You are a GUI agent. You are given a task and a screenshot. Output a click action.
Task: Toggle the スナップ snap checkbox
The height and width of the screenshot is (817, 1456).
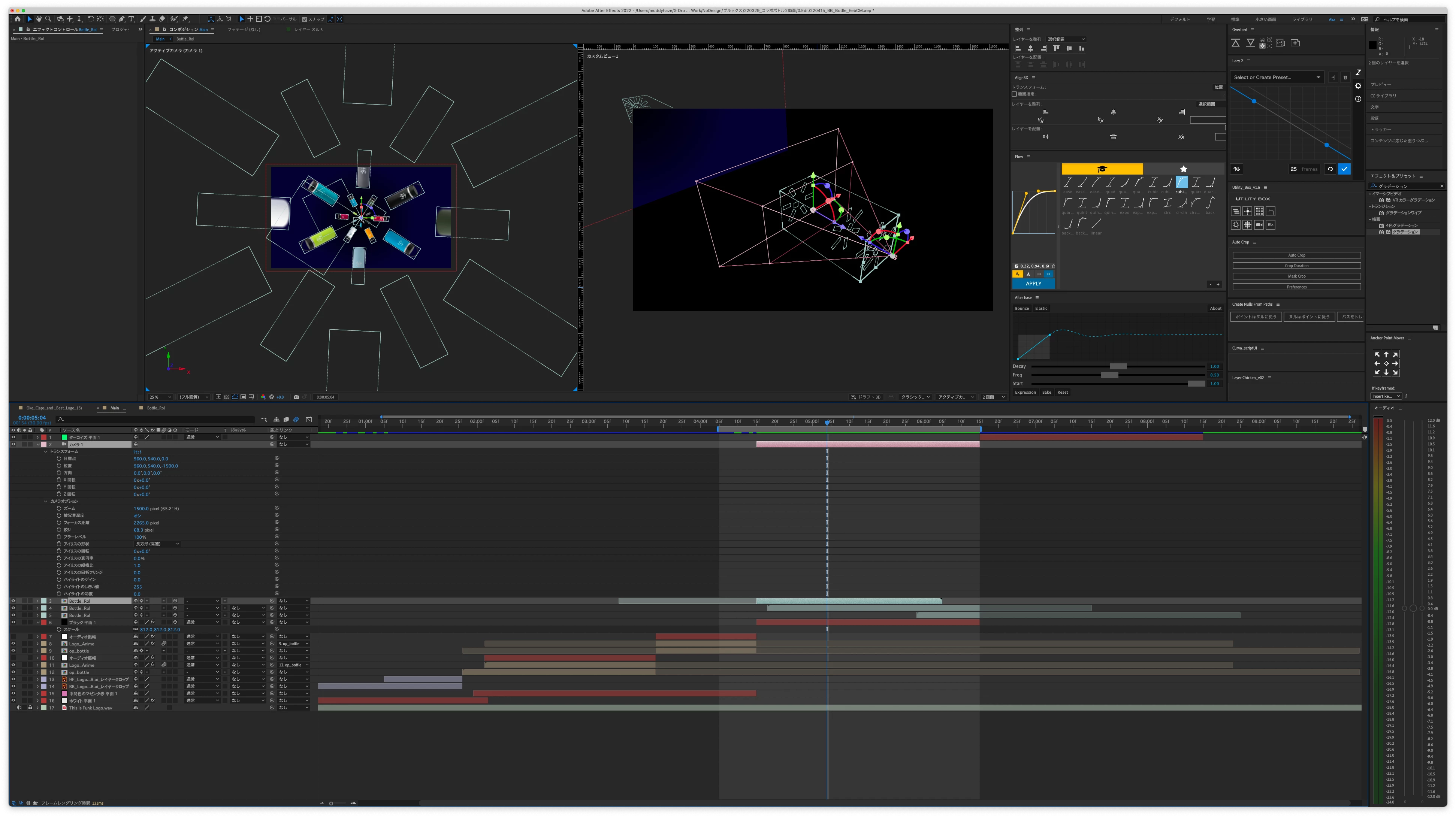[305, 19]
